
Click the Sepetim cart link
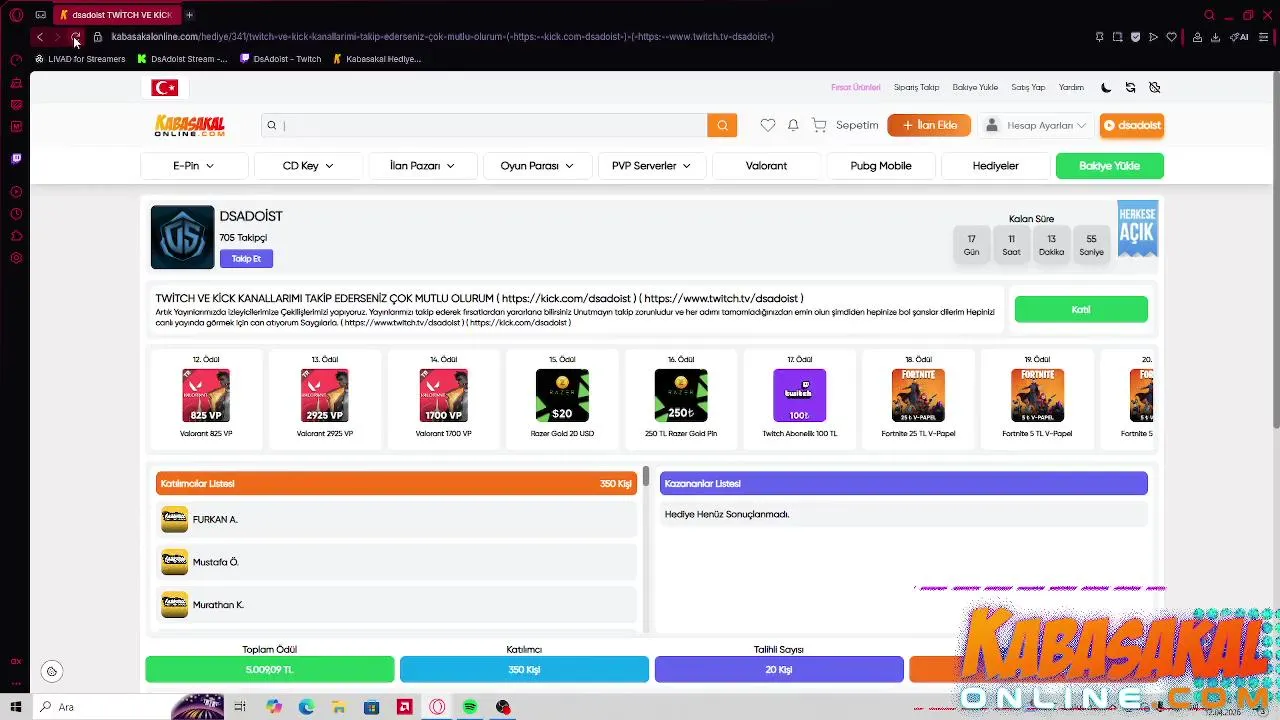click(x=857, y=125)
